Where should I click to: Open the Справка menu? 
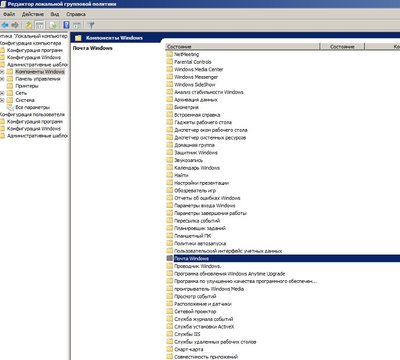pos(76,14)
